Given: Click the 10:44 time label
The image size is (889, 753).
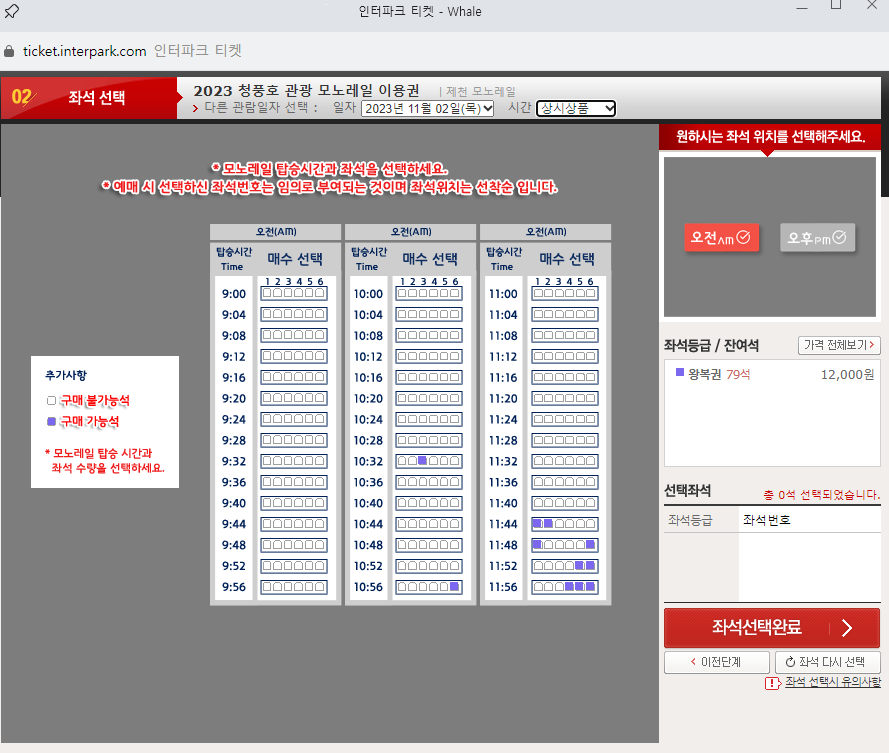Looking at the screenshot, I should tap(368, 524).
